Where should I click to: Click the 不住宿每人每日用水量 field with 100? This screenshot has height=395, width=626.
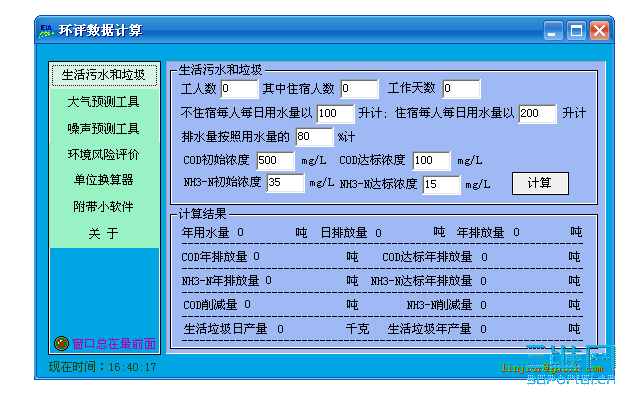[335, 114]
